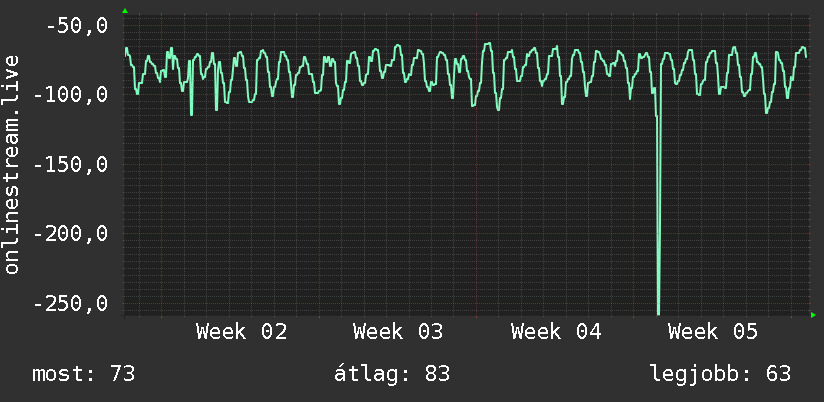Click the "legjobb: 63" best value text
824x402 pixels.
click(720, 374)
